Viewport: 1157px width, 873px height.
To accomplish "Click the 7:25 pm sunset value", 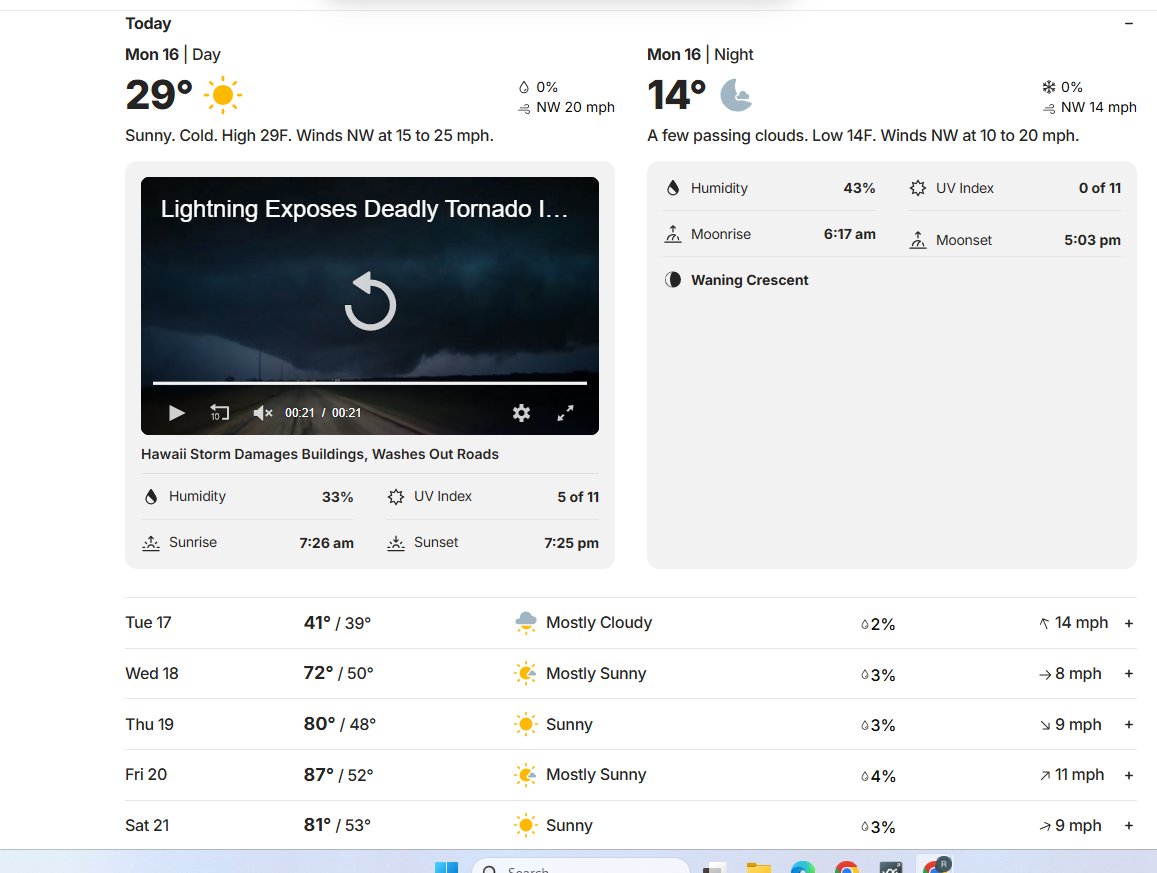I will [x=571, y=543].
